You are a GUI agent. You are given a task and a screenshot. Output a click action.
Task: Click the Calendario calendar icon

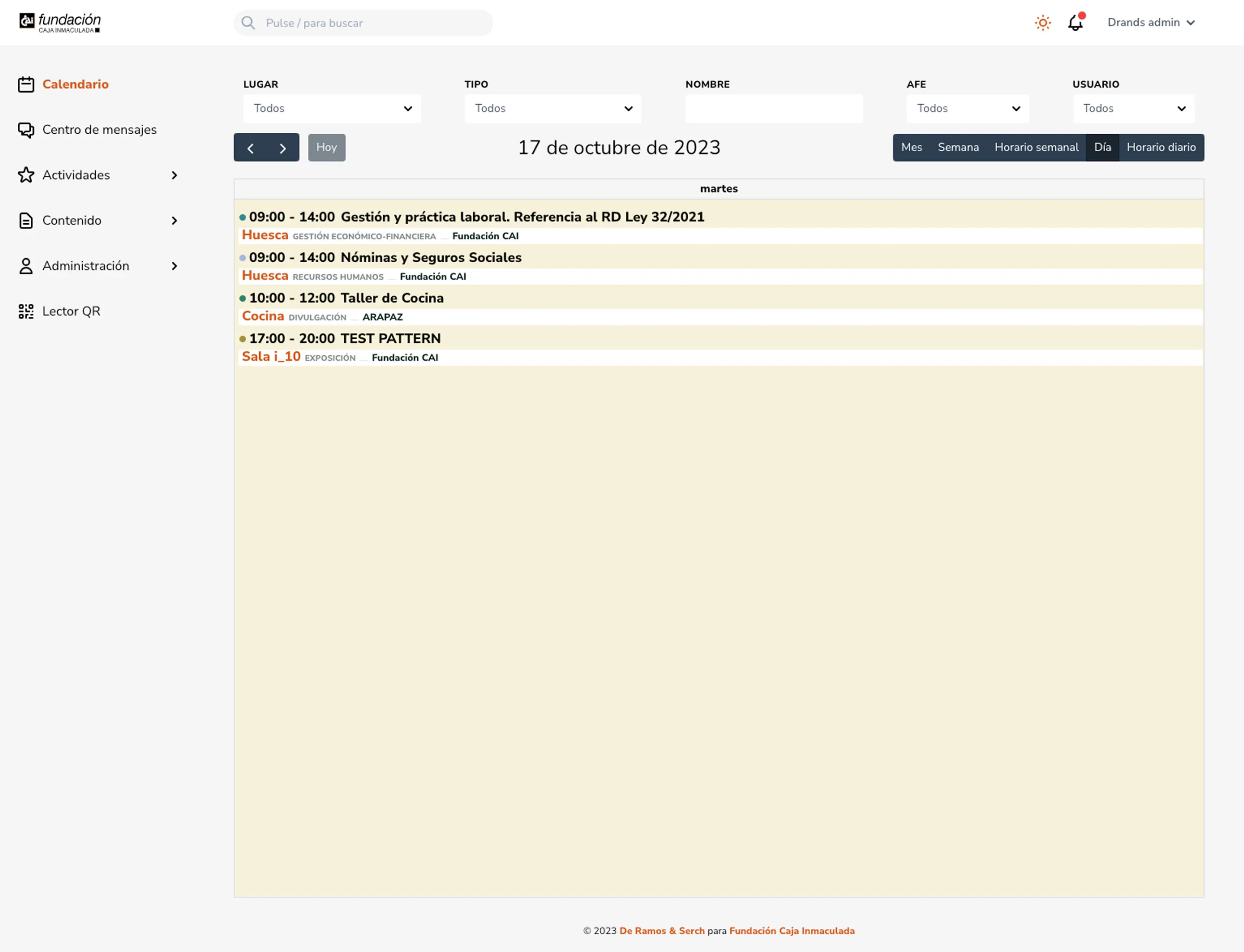click(x=26, y=84)
